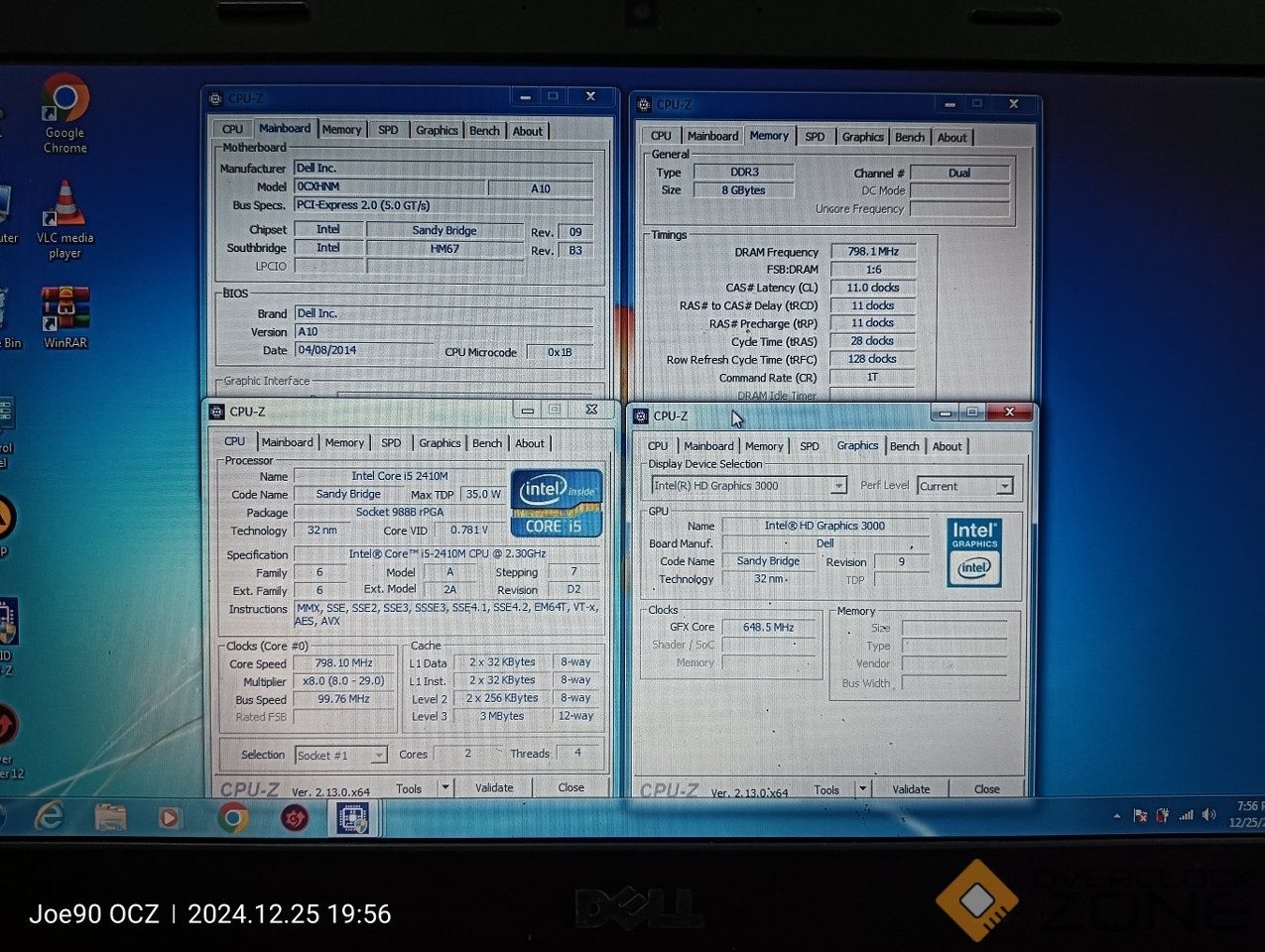Click the motherboard Model field 0CXHNM
Screen dimensions: 1265x952
[390, 186]
